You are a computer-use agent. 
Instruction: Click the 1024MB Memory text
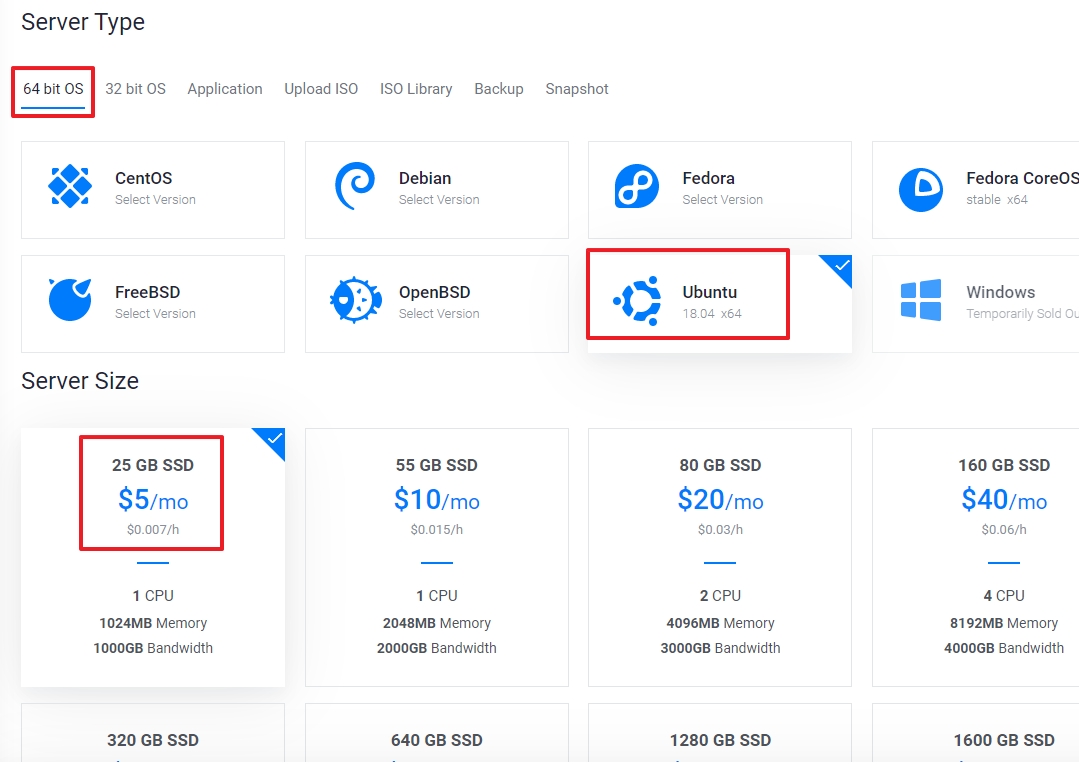click(153, 623)
